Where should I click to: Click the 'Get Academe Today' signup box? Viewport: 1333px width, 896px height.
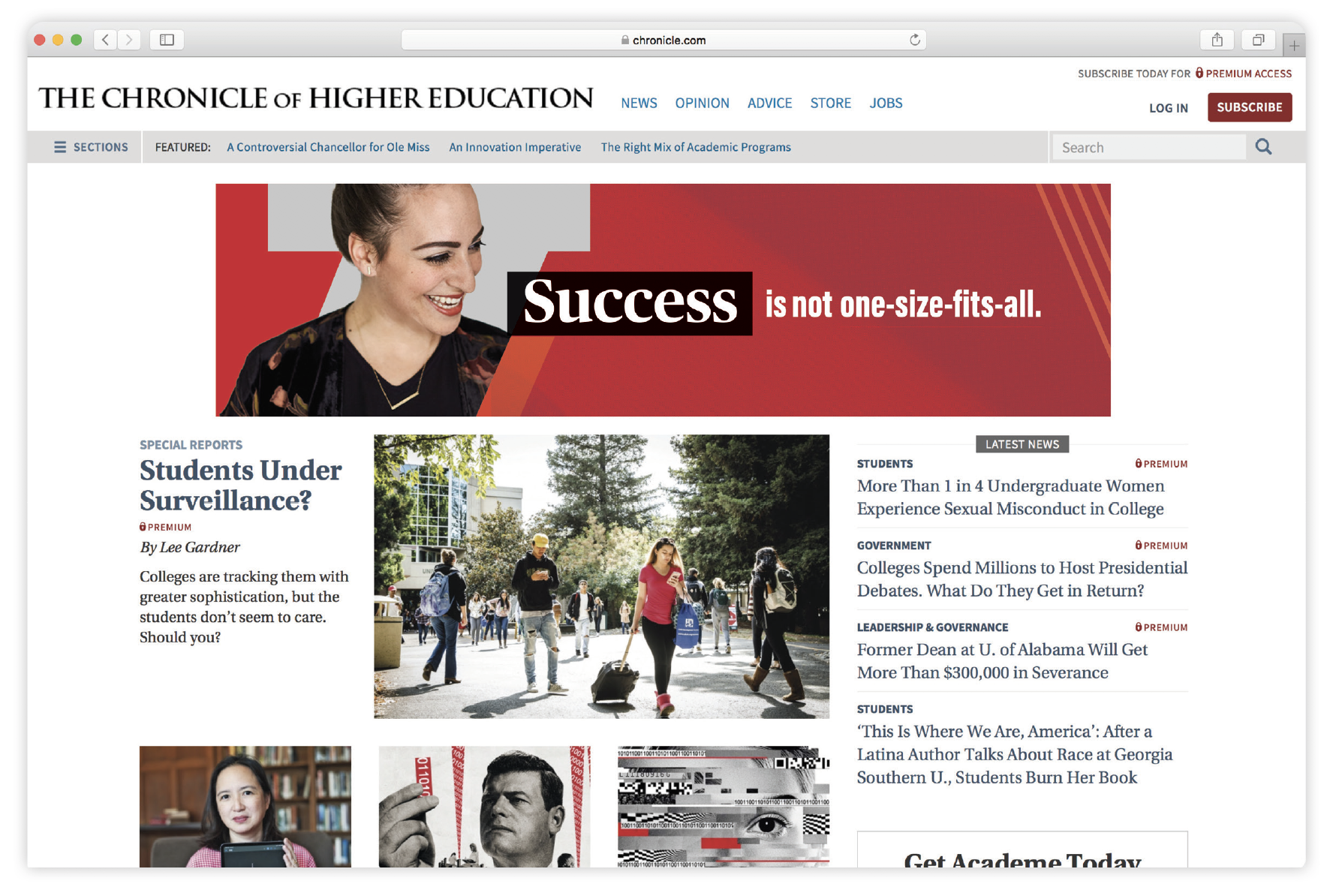(x=1022, y=850)
